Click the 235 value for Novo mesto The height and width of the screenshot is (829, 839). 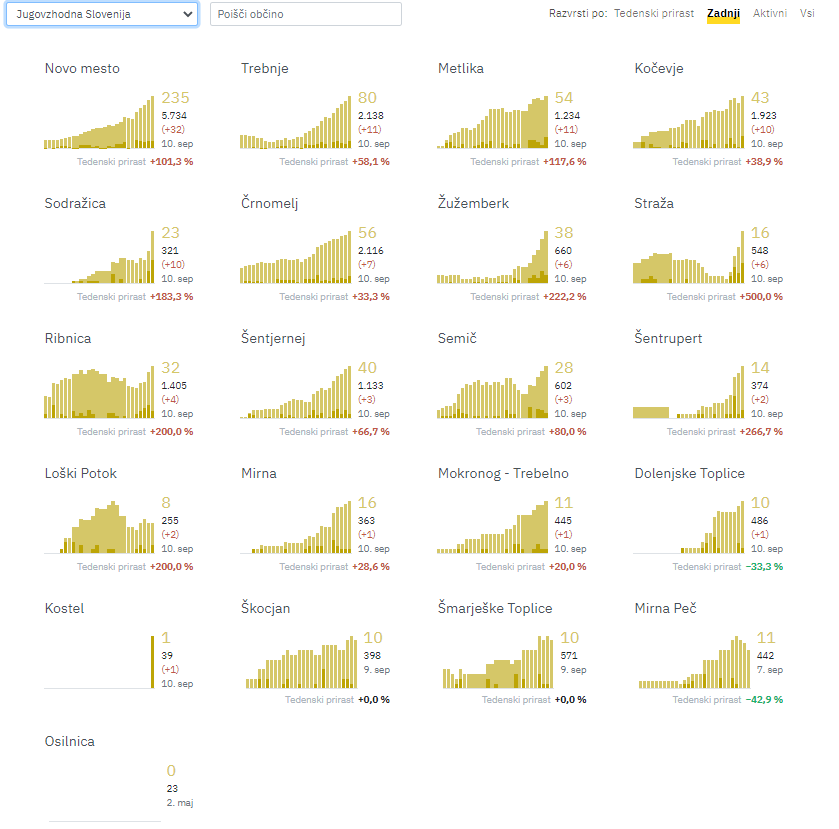click(x=176, y=97)
